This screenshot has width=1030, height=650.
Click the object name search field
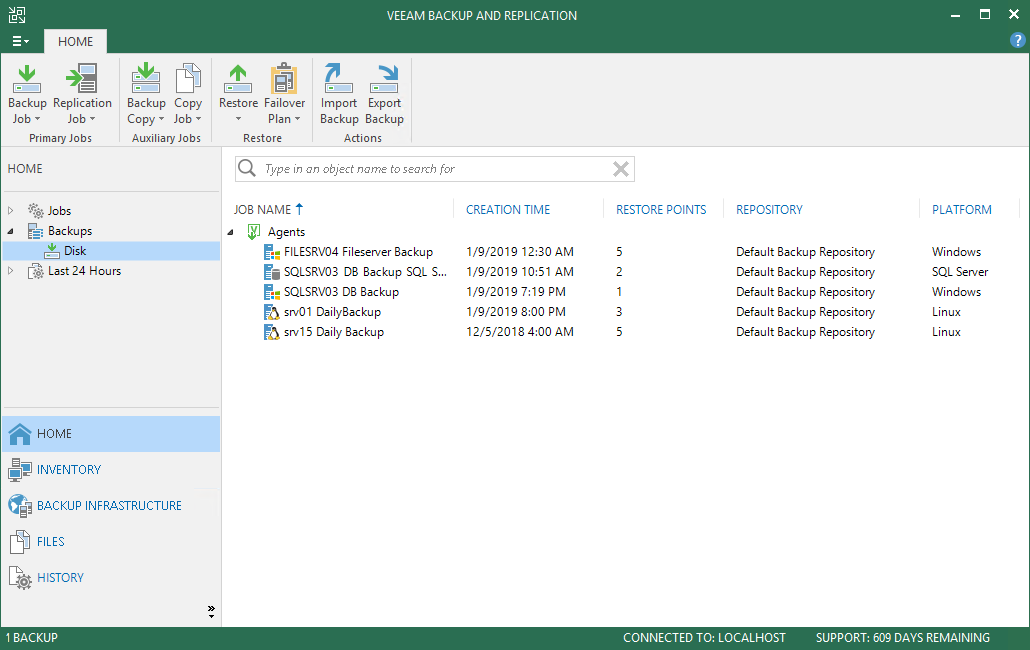click(x=435, y=169)
